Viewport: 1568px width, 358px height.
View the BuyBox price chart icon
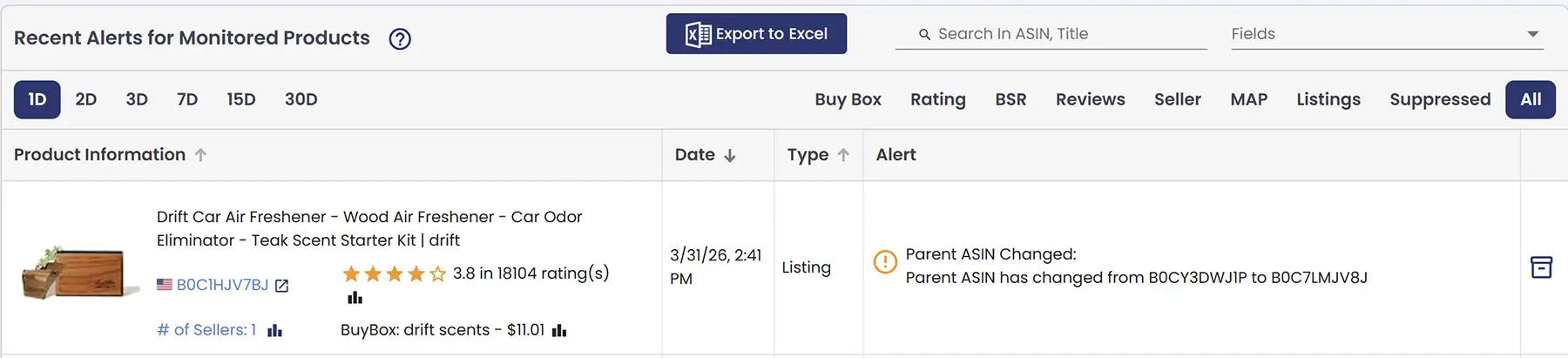pyautogui.click(x=559, y=331)
